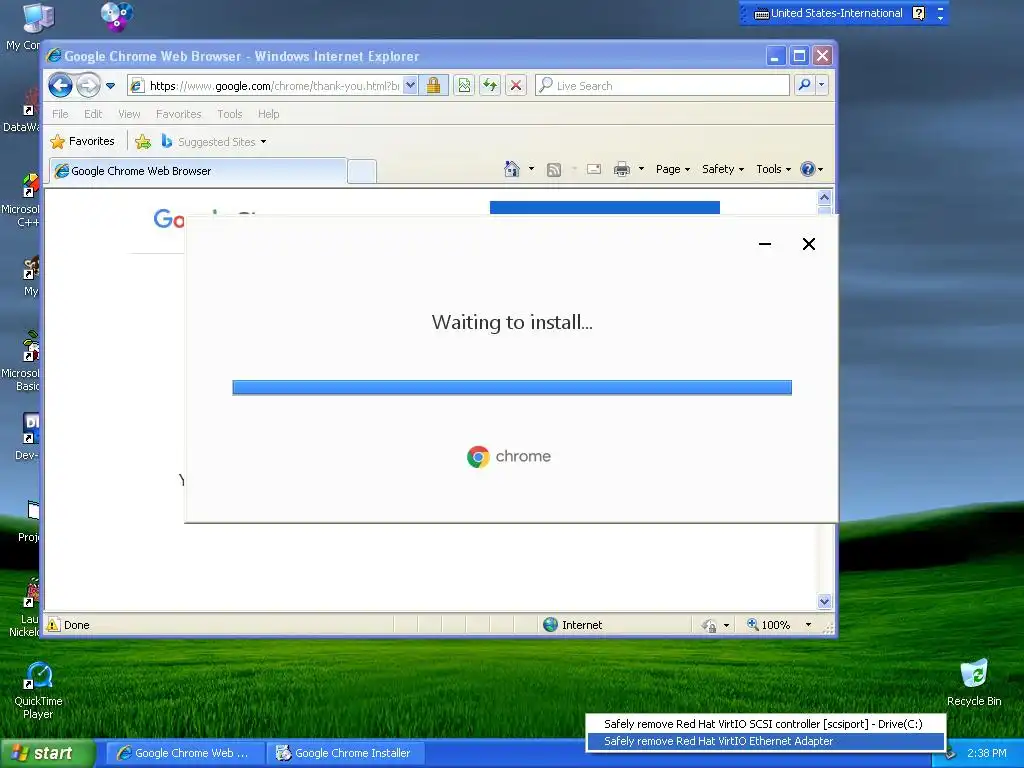Open command bar Tools dropdown
Viewport: 1024px width, 768px height.
click(773, 169)
